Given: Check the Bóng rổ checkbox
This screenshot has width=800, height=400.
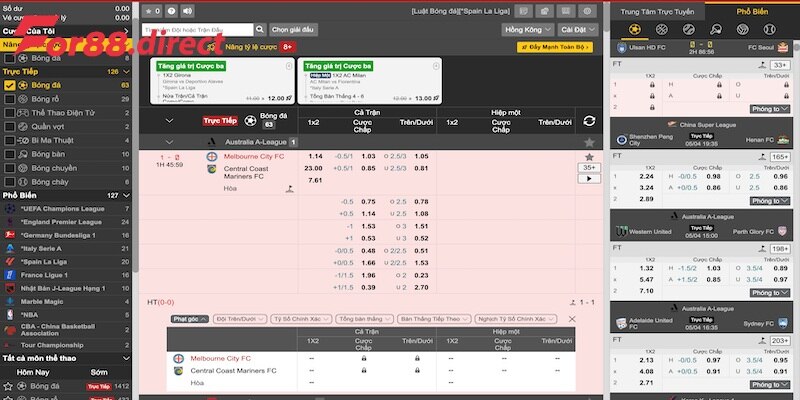Looking at the screenshot, I should tap(10, 99).
